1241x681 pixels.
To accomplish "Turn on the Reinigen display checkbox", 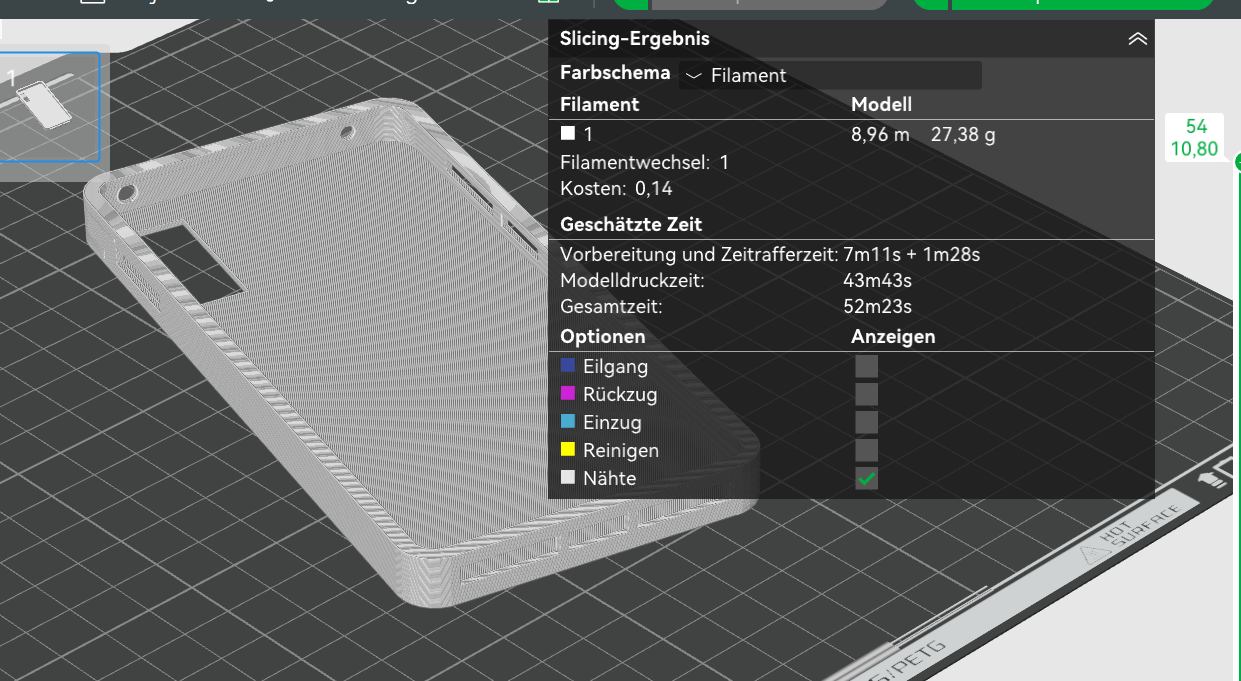I will pyautogui.click(x=866, y=451).
